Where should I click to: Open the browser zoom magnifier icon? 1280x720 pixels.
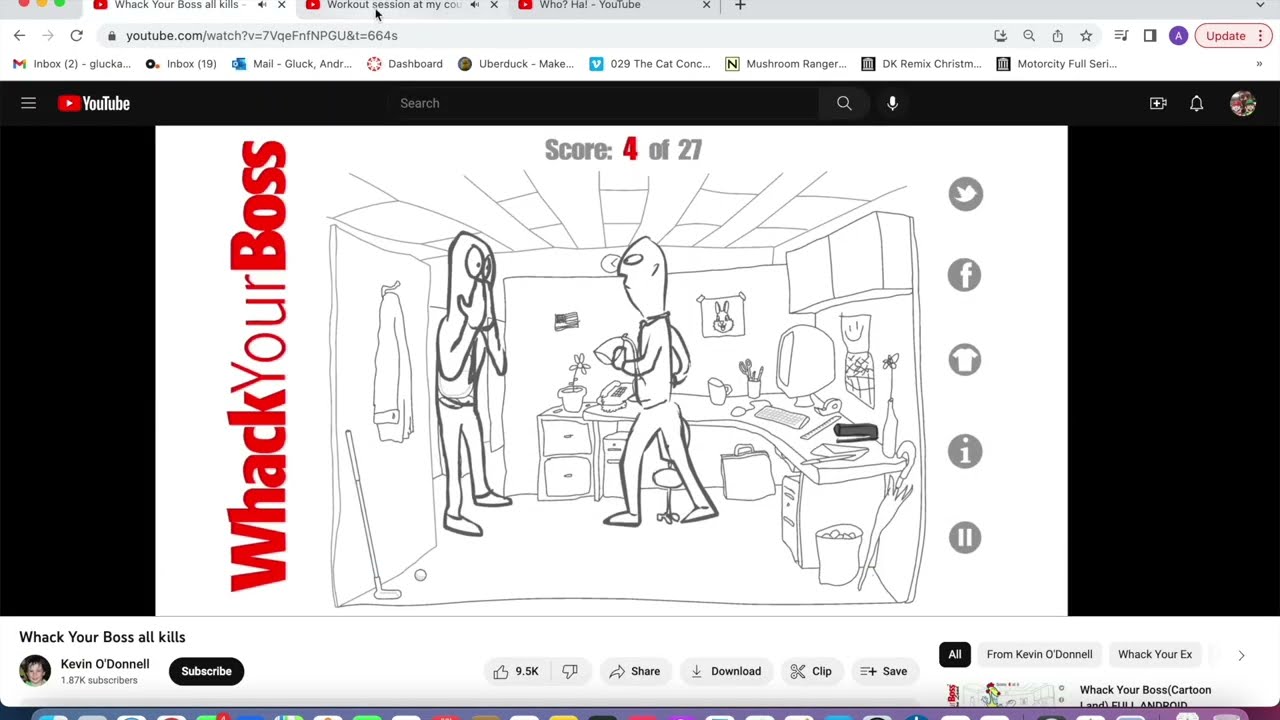1029,36
